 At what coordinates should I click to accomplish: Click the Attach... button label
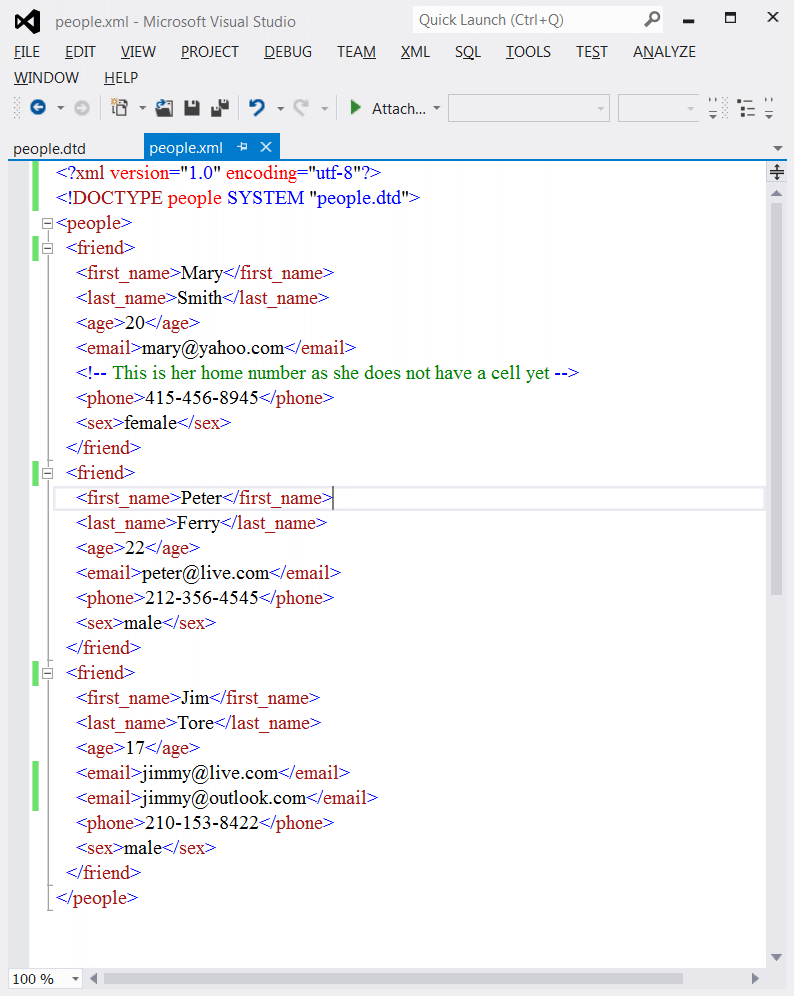coord(399,109)
